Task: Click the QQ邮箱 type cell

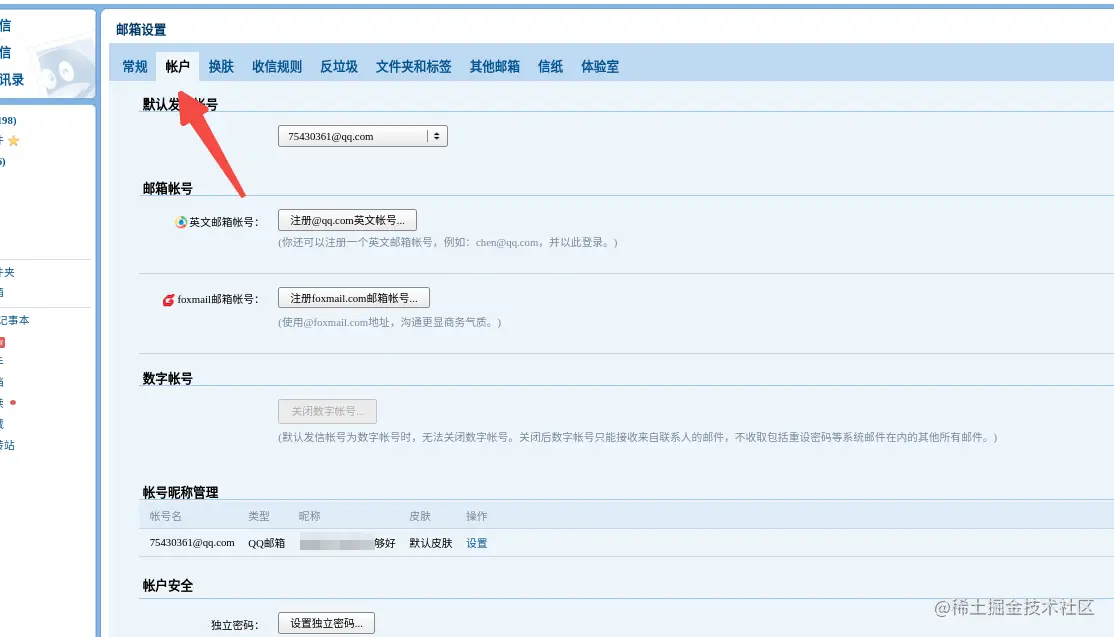Action: [266, 543]
